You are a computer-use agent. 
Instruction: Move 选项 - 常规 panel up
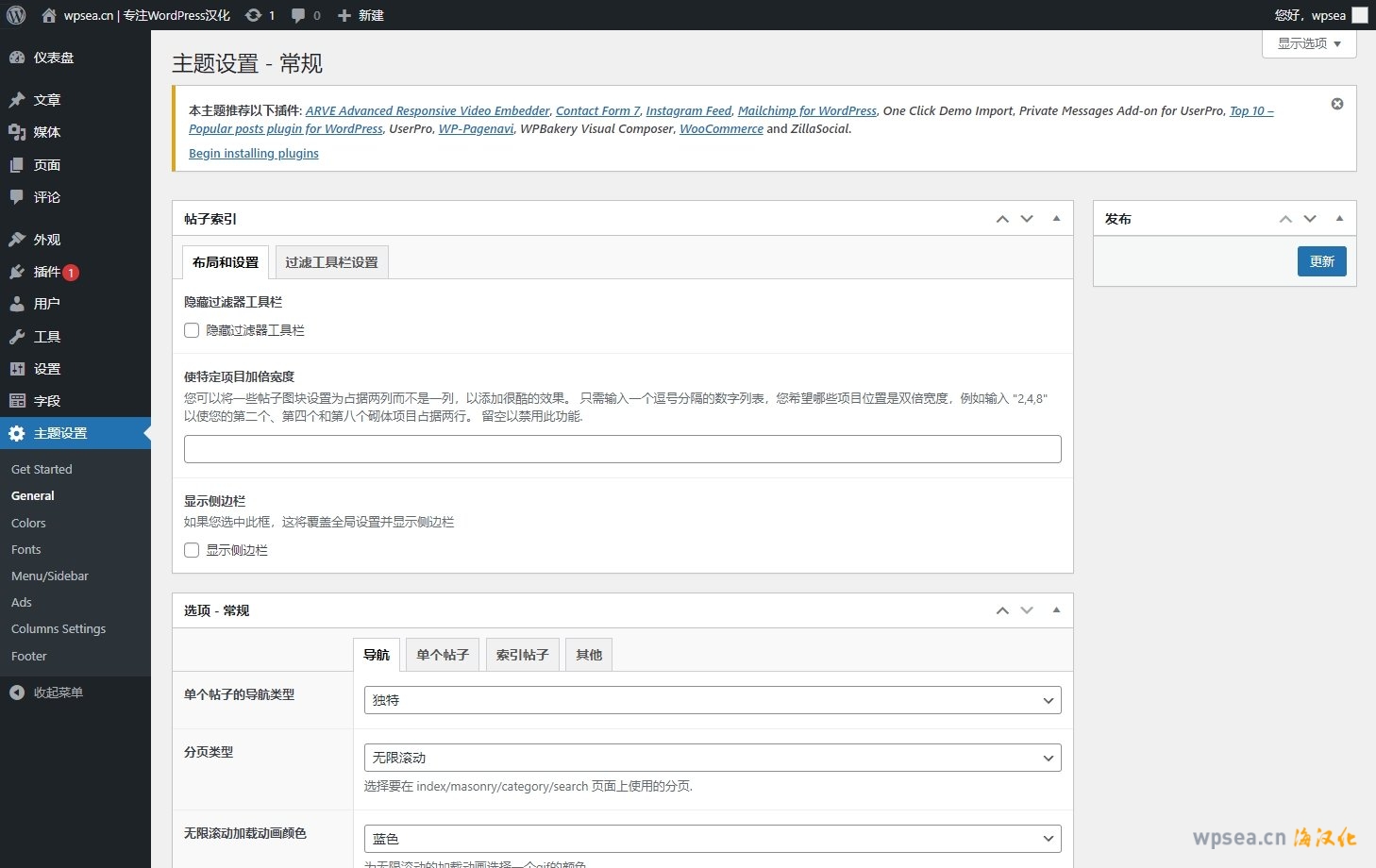[x=1002, y=610]
